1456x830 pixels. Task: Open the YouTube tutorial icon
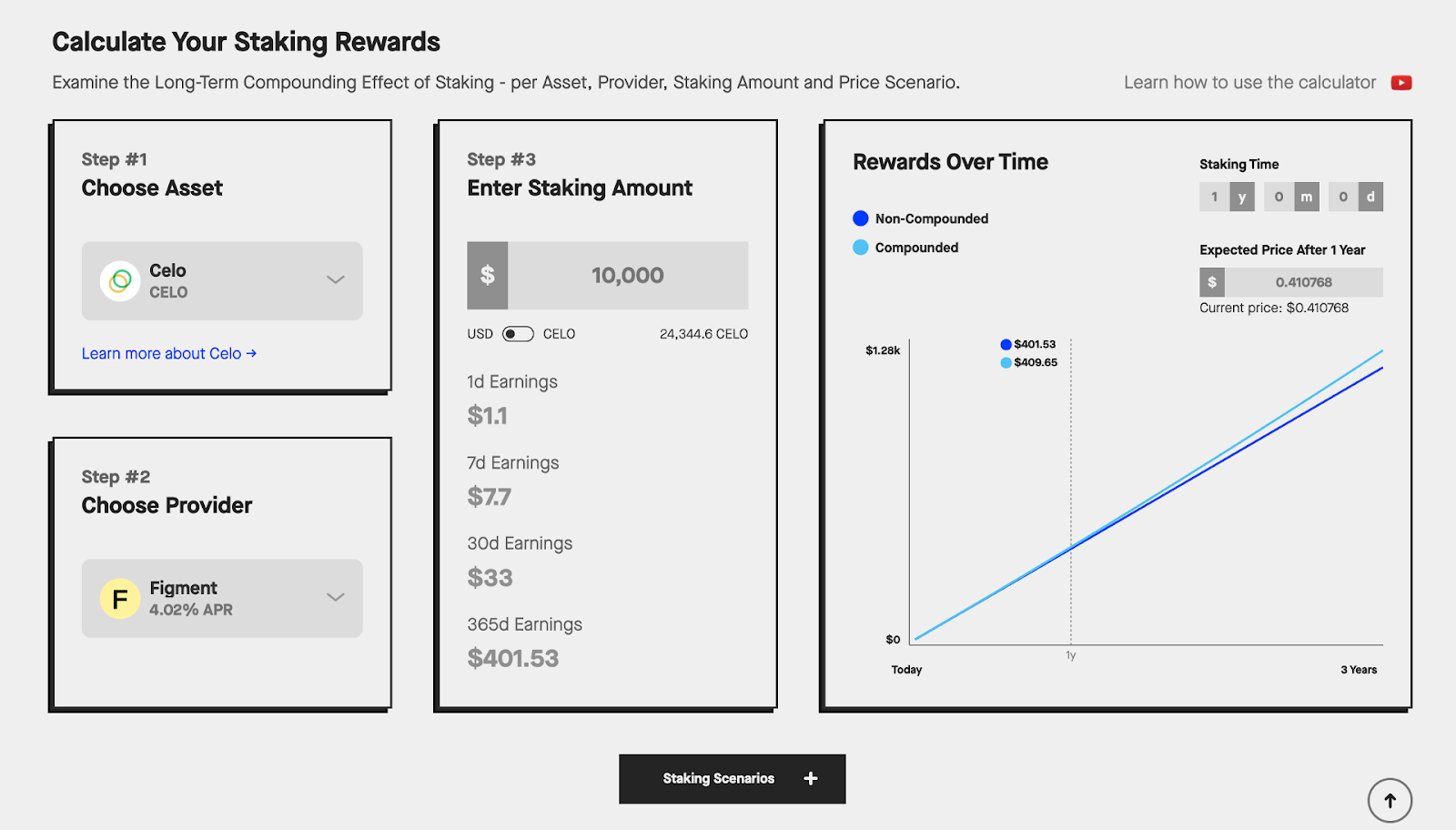click(x=1401, y=83)
